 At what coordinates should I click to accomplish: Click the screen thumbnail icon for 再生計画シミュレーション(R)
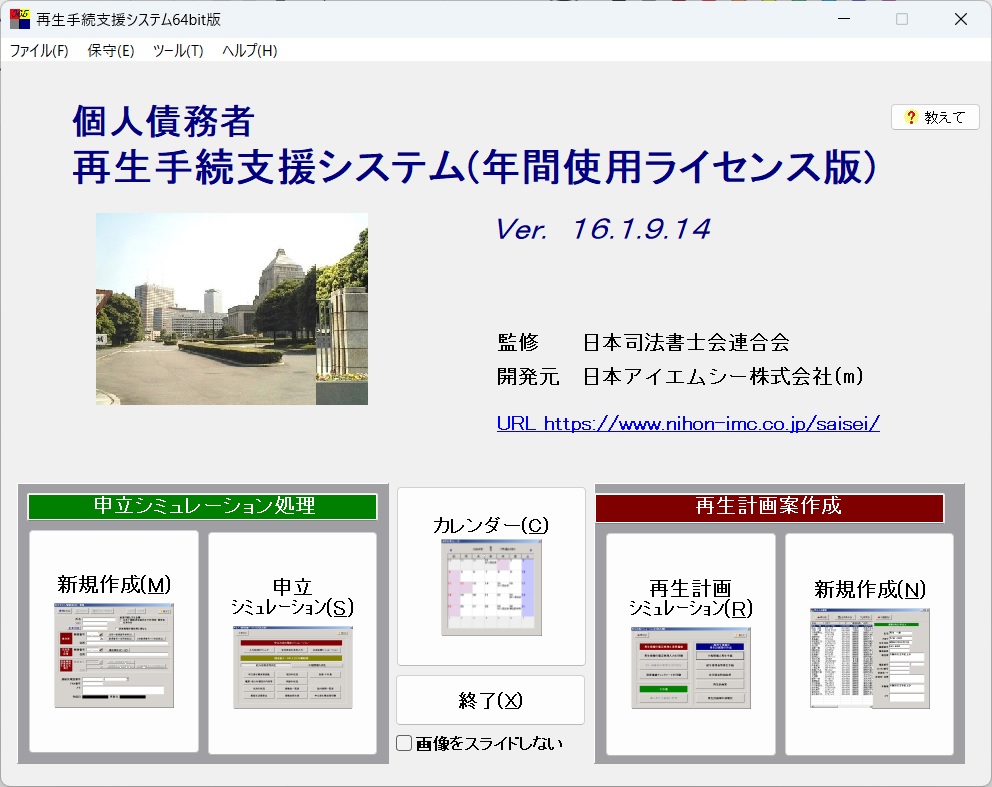[691, 665]
